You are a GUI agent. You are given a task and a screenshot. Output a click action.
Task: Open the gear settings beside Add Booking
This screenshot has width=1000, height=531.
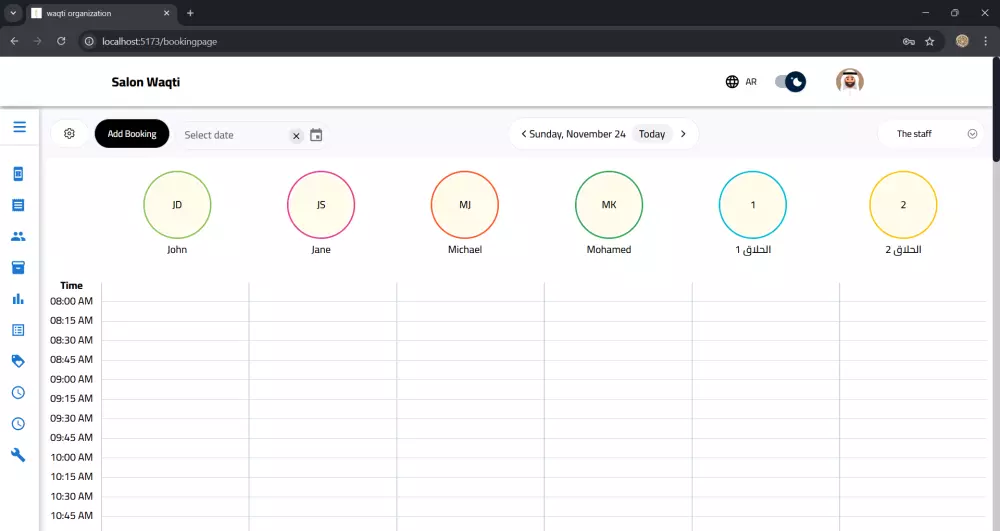tap(69, 133)
